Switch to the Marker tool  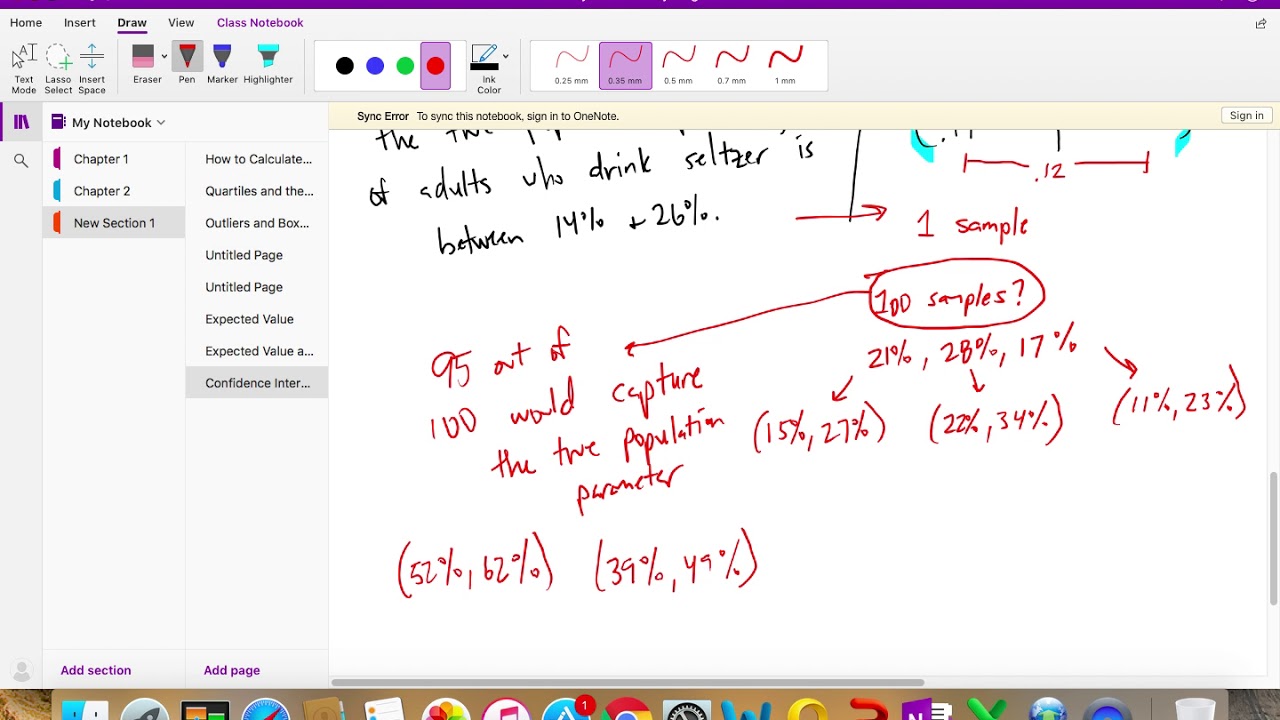[x=222, y=65]
